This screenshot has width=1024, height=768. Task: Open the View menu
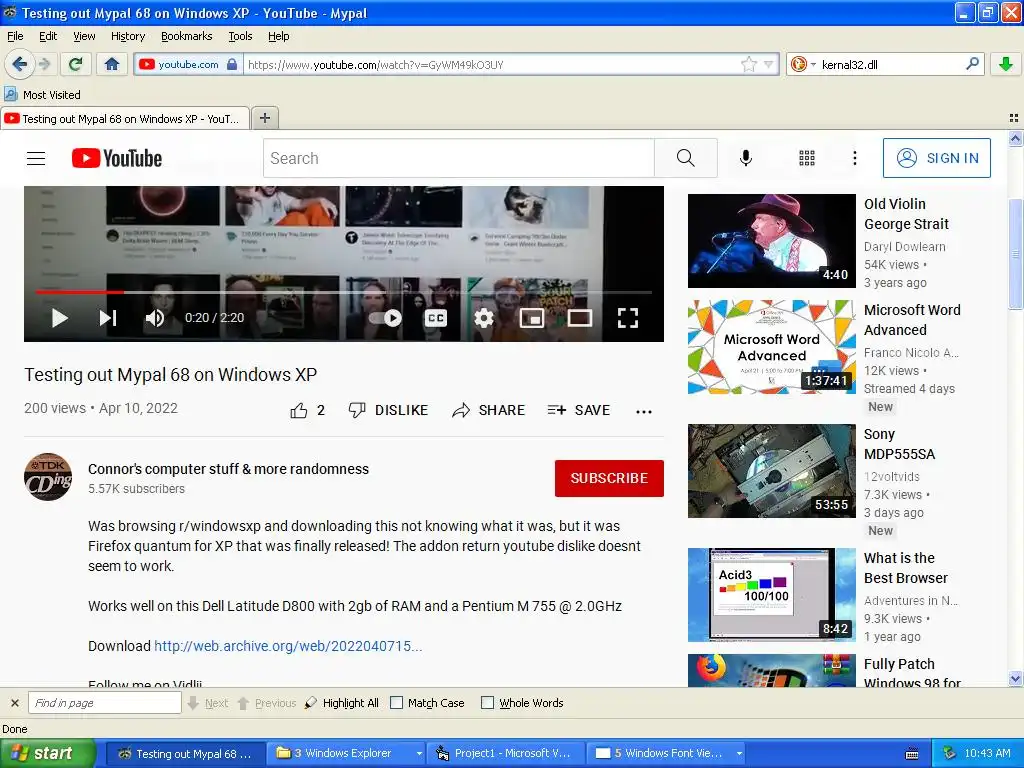(x=84, y=36)
